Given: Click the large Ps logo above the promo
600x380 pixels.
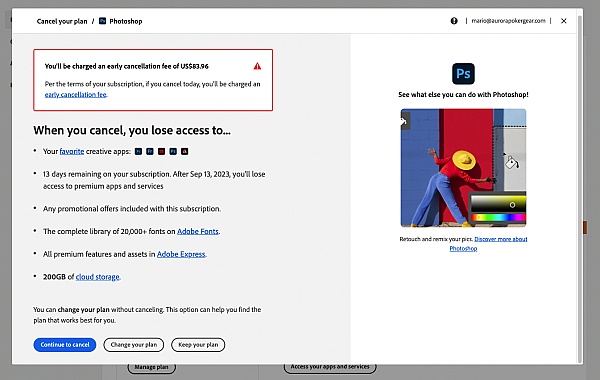Looking at the screenshot, I should point(463,73).
